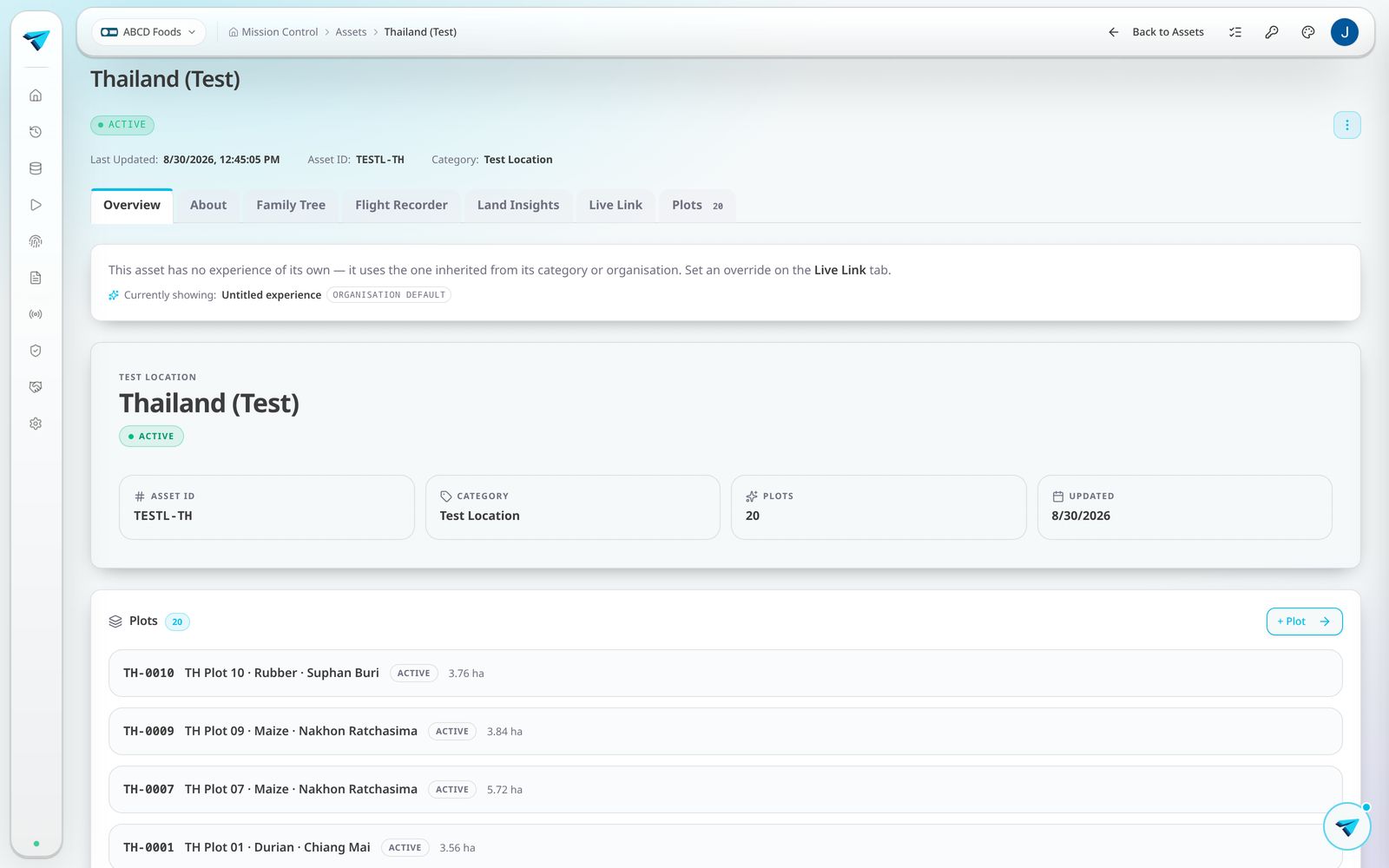Open the settings gear in the sidebar
The height and width of the screenshot is (868, 1389).
tap(36, 424)
